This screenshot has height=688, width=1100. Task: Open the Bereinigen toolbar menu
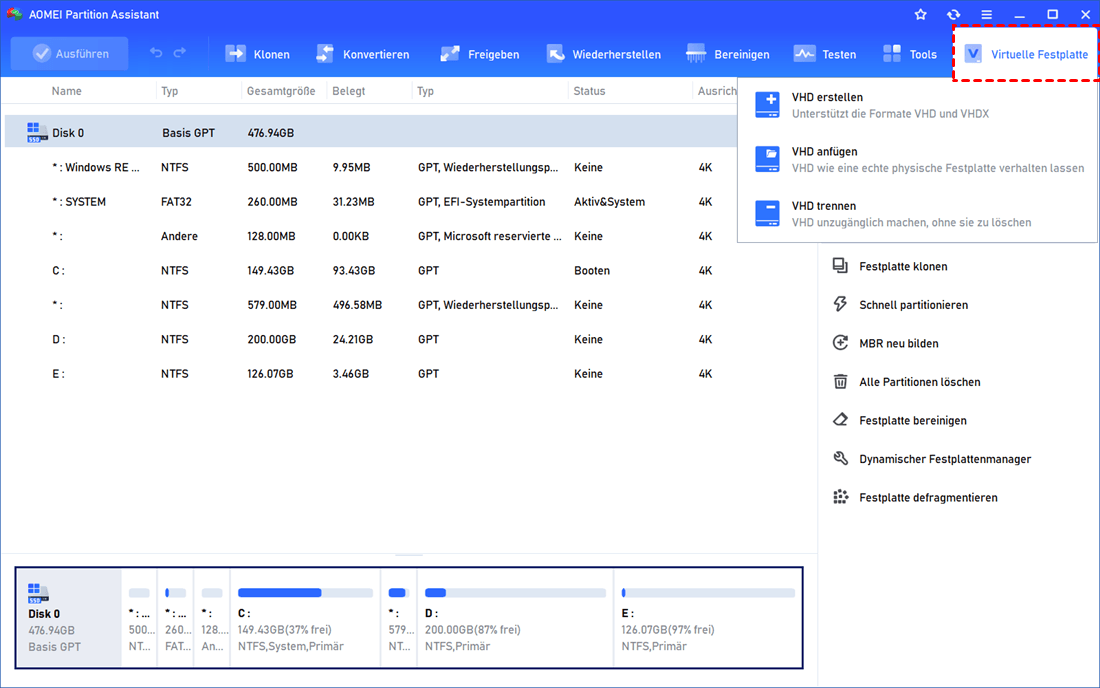pyautogui.click(x=727, y=54)
